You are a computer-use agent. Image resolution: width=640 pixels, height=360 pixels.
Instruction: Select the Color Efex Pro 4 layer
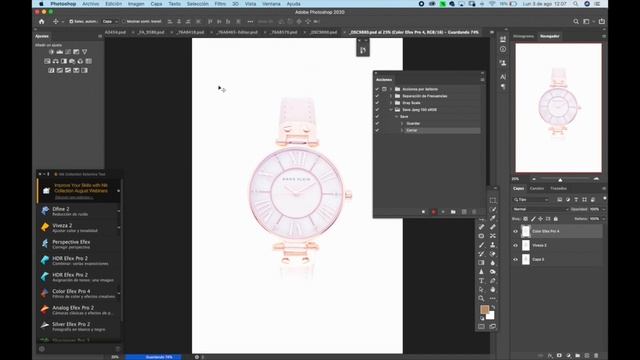pos(558,231)
